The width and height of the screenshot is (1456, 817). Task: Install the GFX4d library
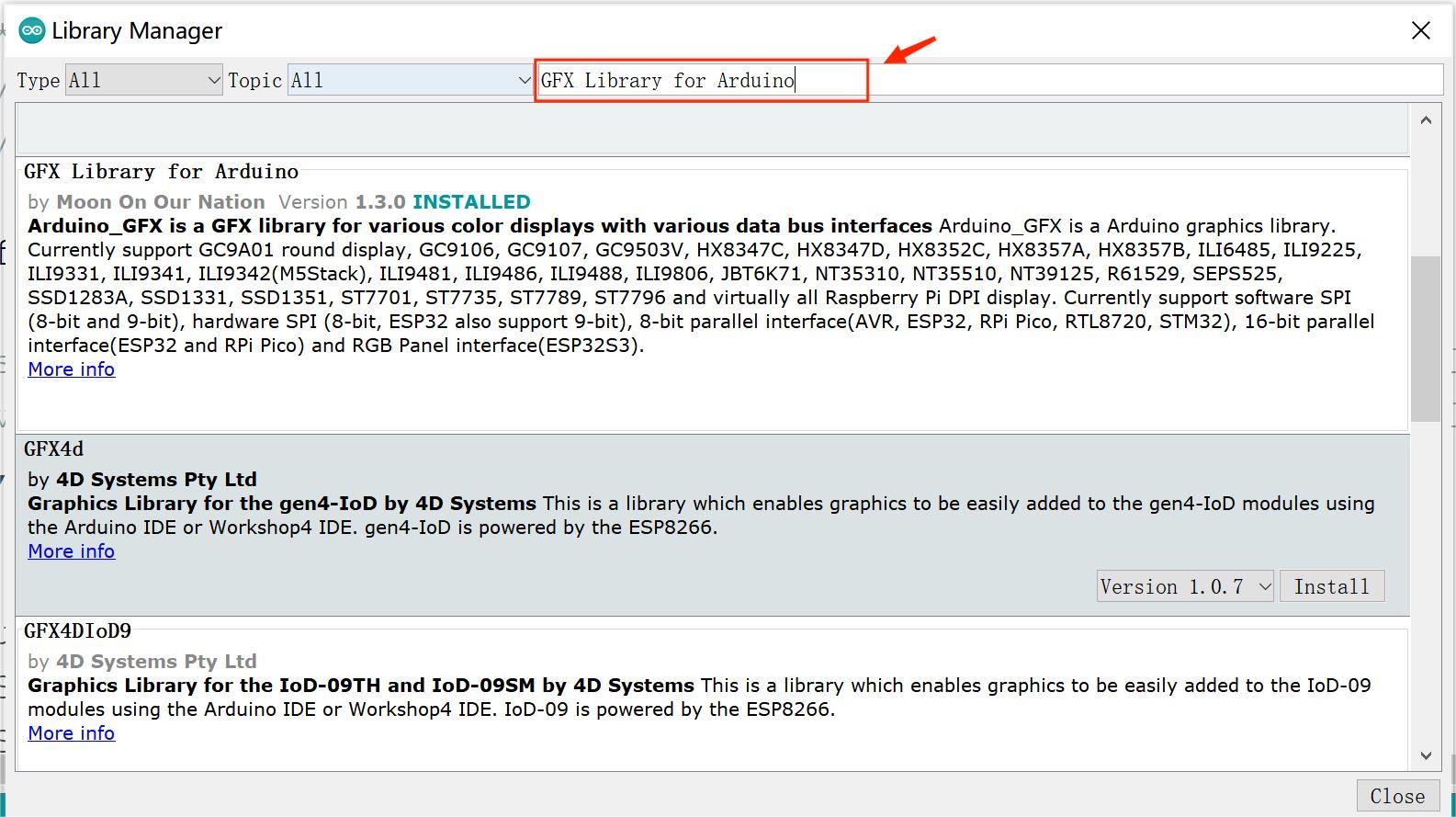(x=1332, y=586)
